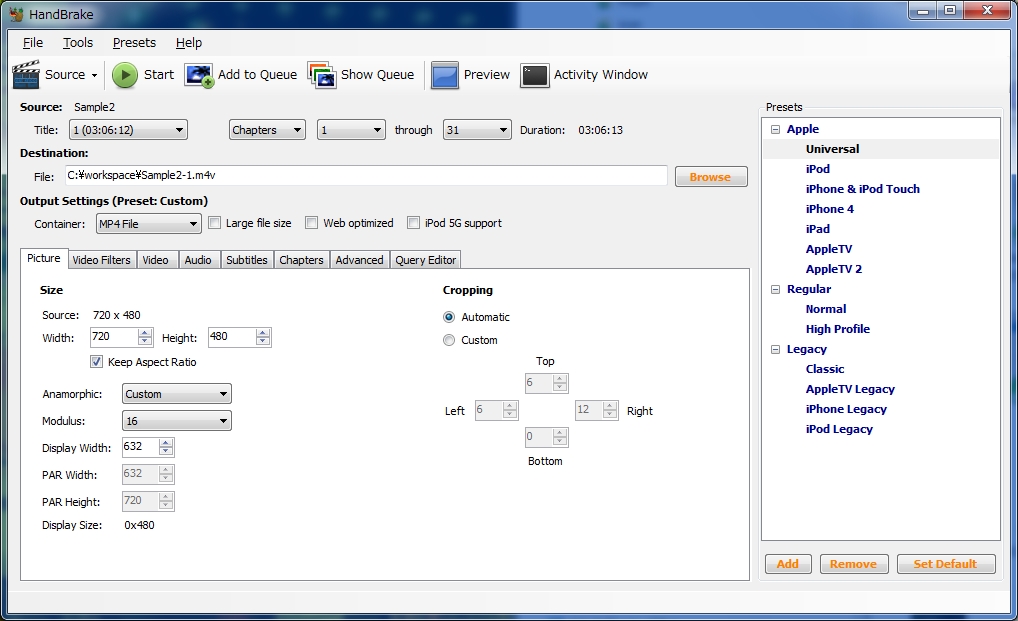
Task: Select the Custom cropping radio button
Action: tap(449, 340)
